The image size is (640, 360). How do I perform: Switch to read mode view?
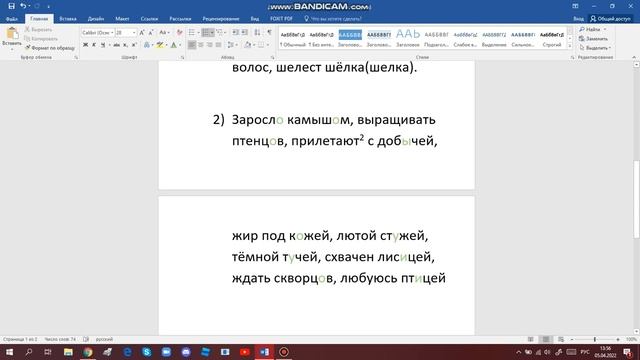[x=531, y=339]
